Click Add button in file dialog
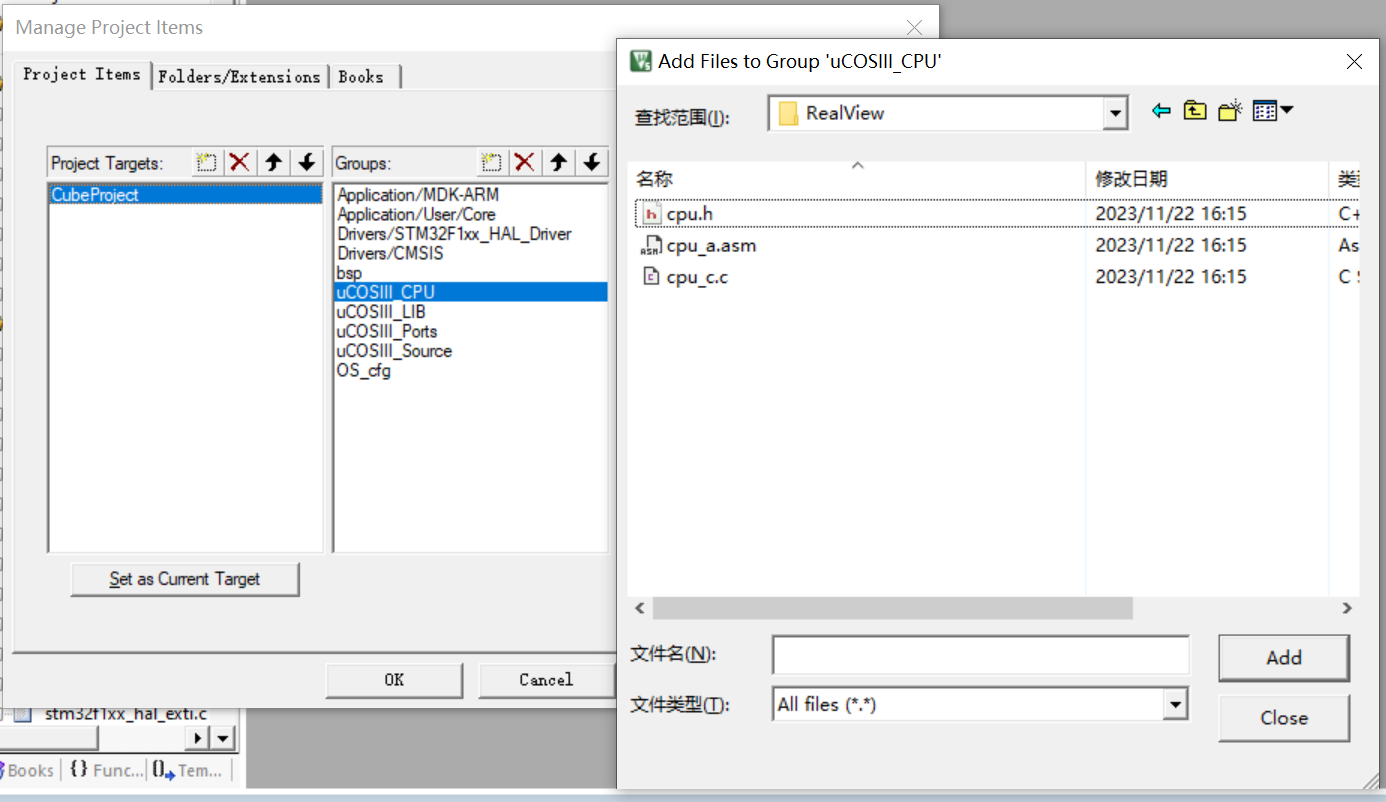Image resolution: width=1386 pixels, height=802 pixels. point(1284,658)
